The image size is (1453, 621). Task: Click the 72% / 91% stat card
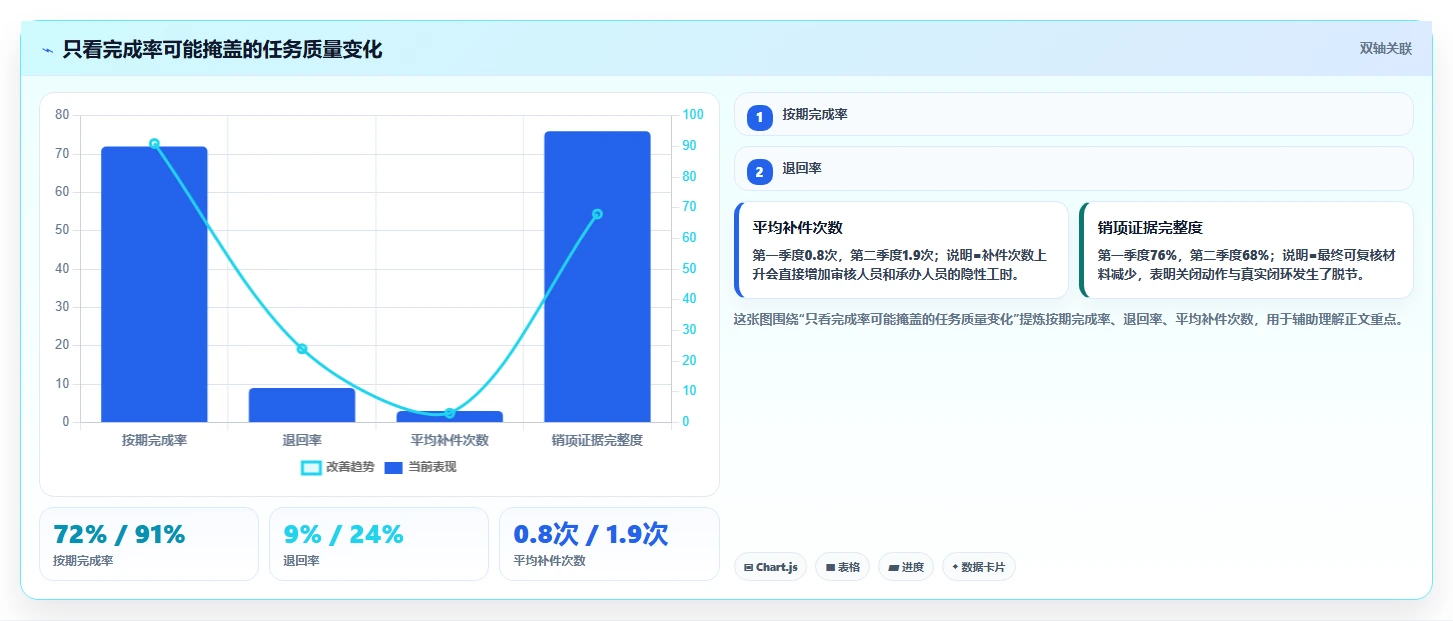(x=149, y=544)
